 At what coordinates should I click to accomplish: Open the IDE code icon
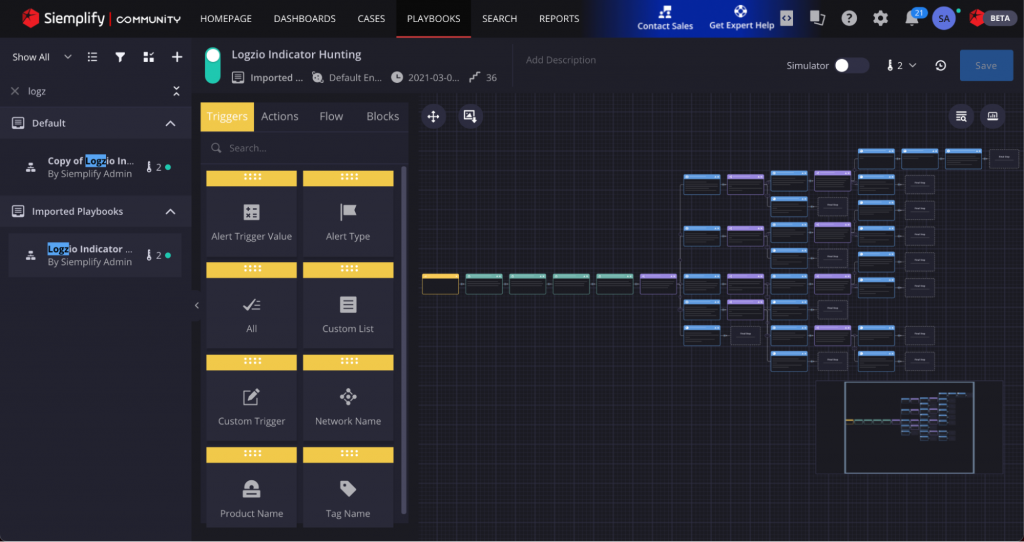[786, 18]
